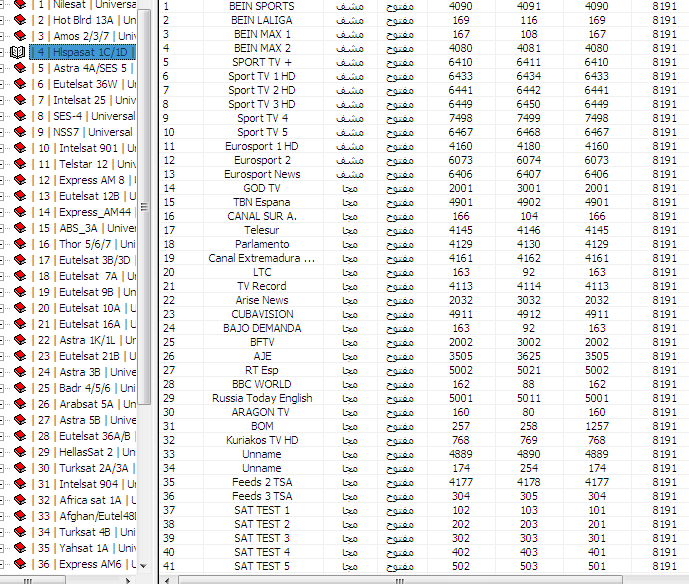Viewport: 689px width, 584px height.
Task: Click the red book icon beside Badr 4/5/6
Action: pos(20,388)
